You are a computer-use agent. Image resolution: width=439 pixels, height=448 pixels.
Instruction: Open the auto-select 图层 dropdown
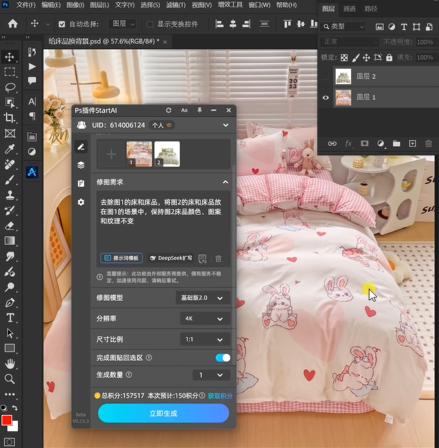coord(122,24)
